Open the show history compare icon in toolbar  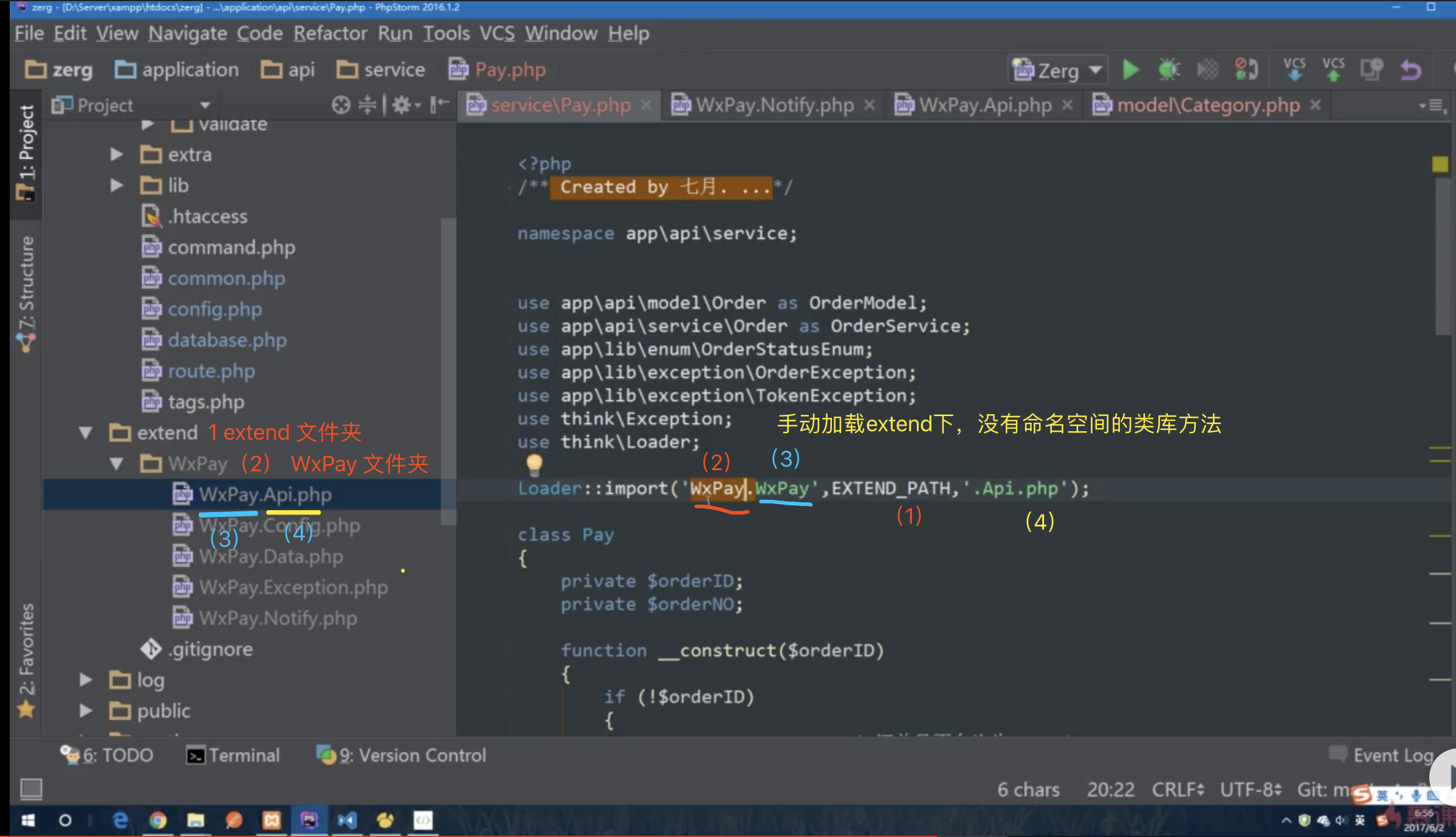click(1372, 70)
